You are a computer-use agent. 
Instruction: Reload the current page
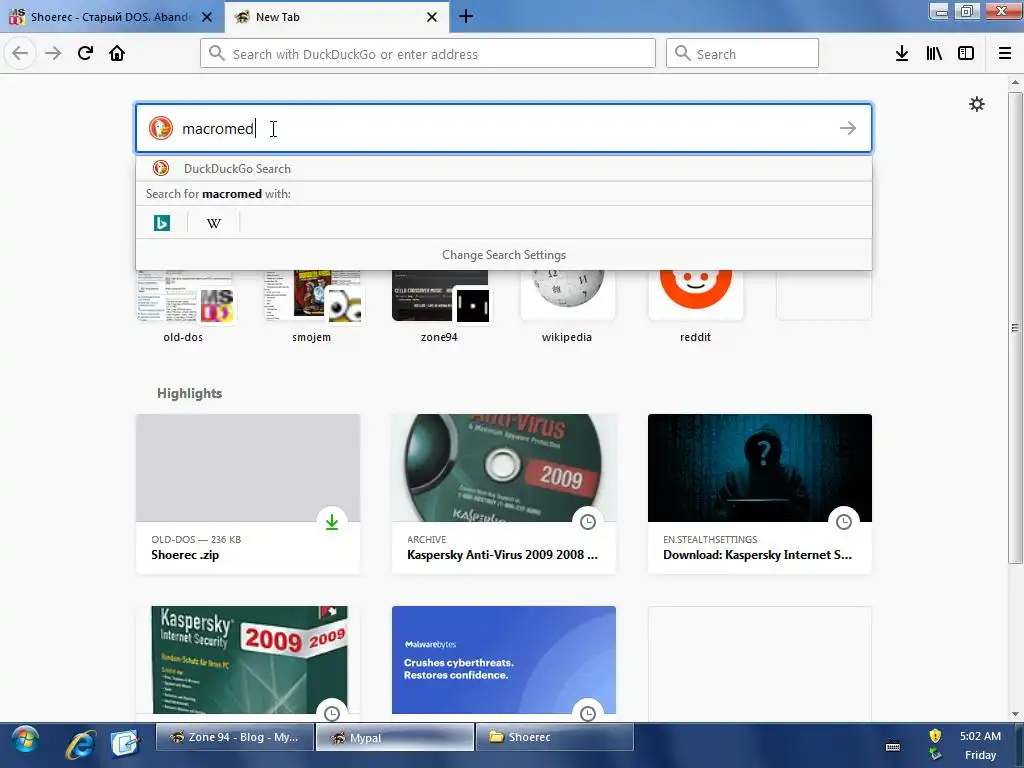[85, 53]
